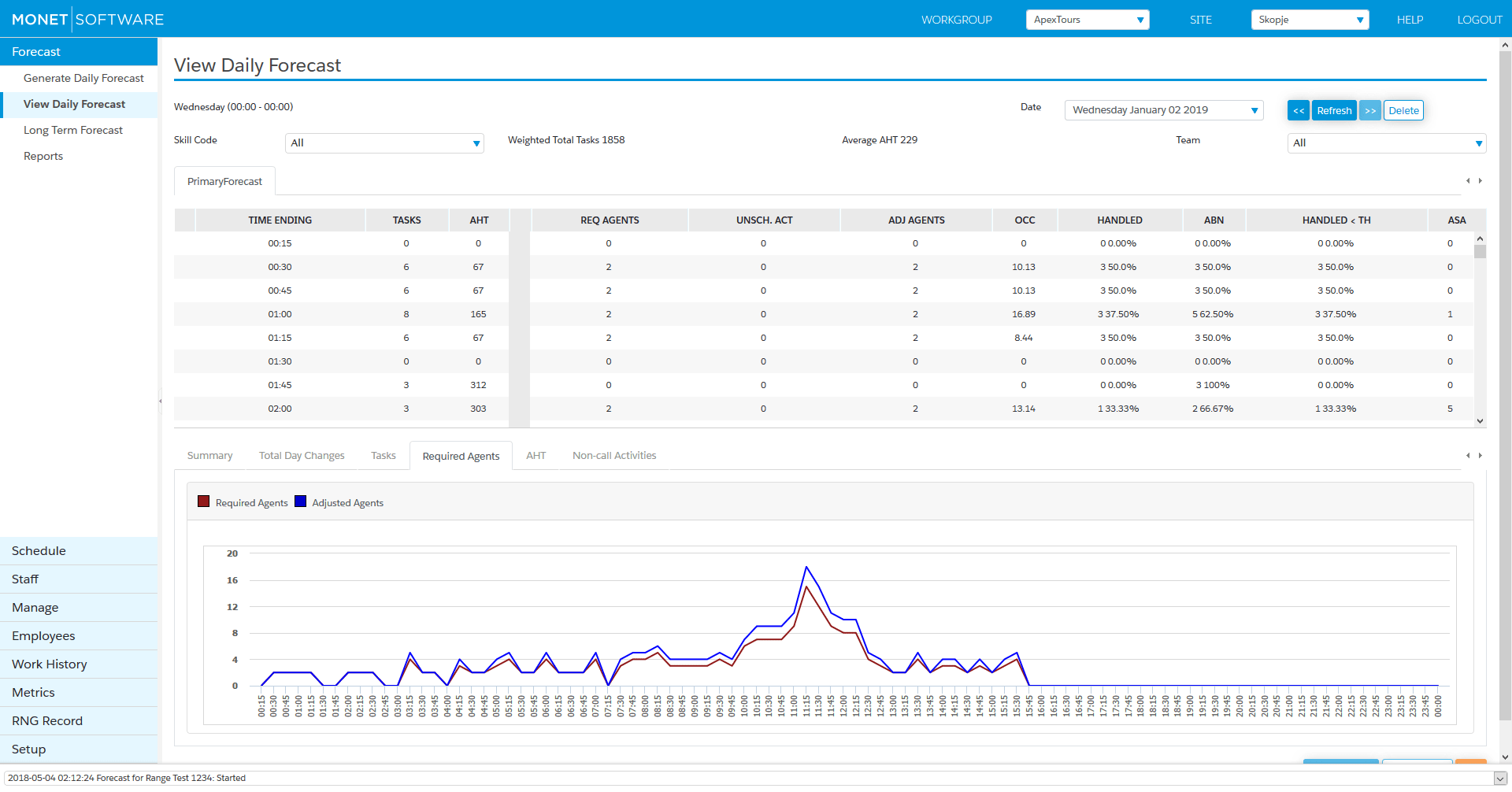Switch to the Total Day Changes tab
This screenshot has width=1512, height=792.
coord(302,456)
